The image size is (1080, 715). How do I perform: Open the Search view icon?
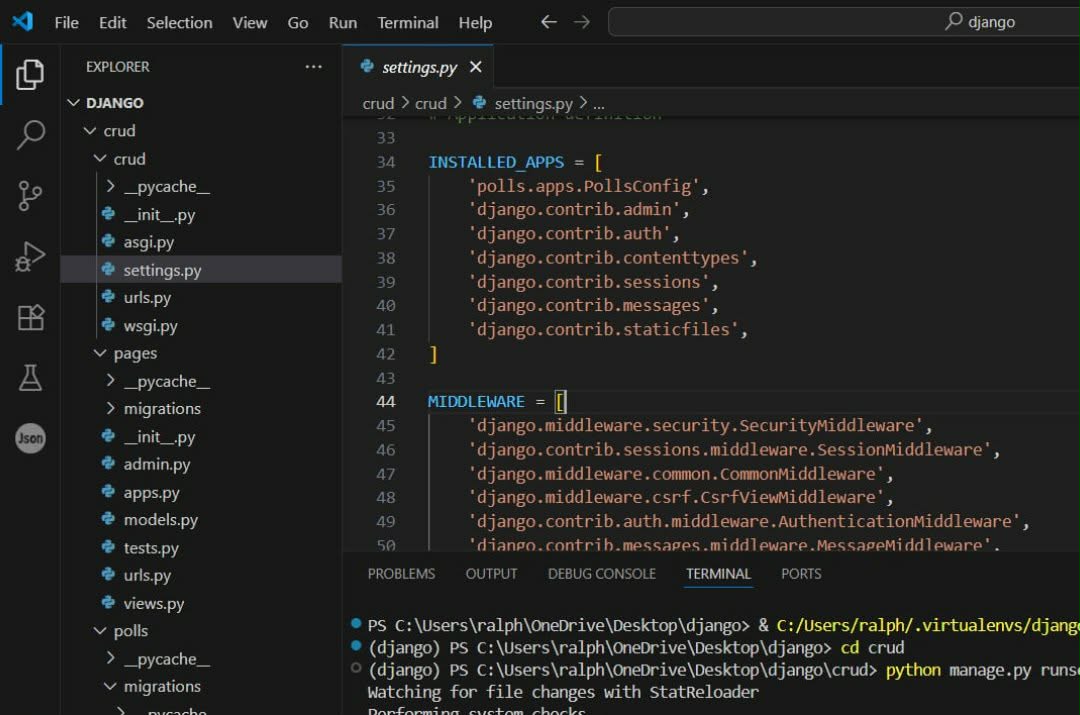click(30, 135)
